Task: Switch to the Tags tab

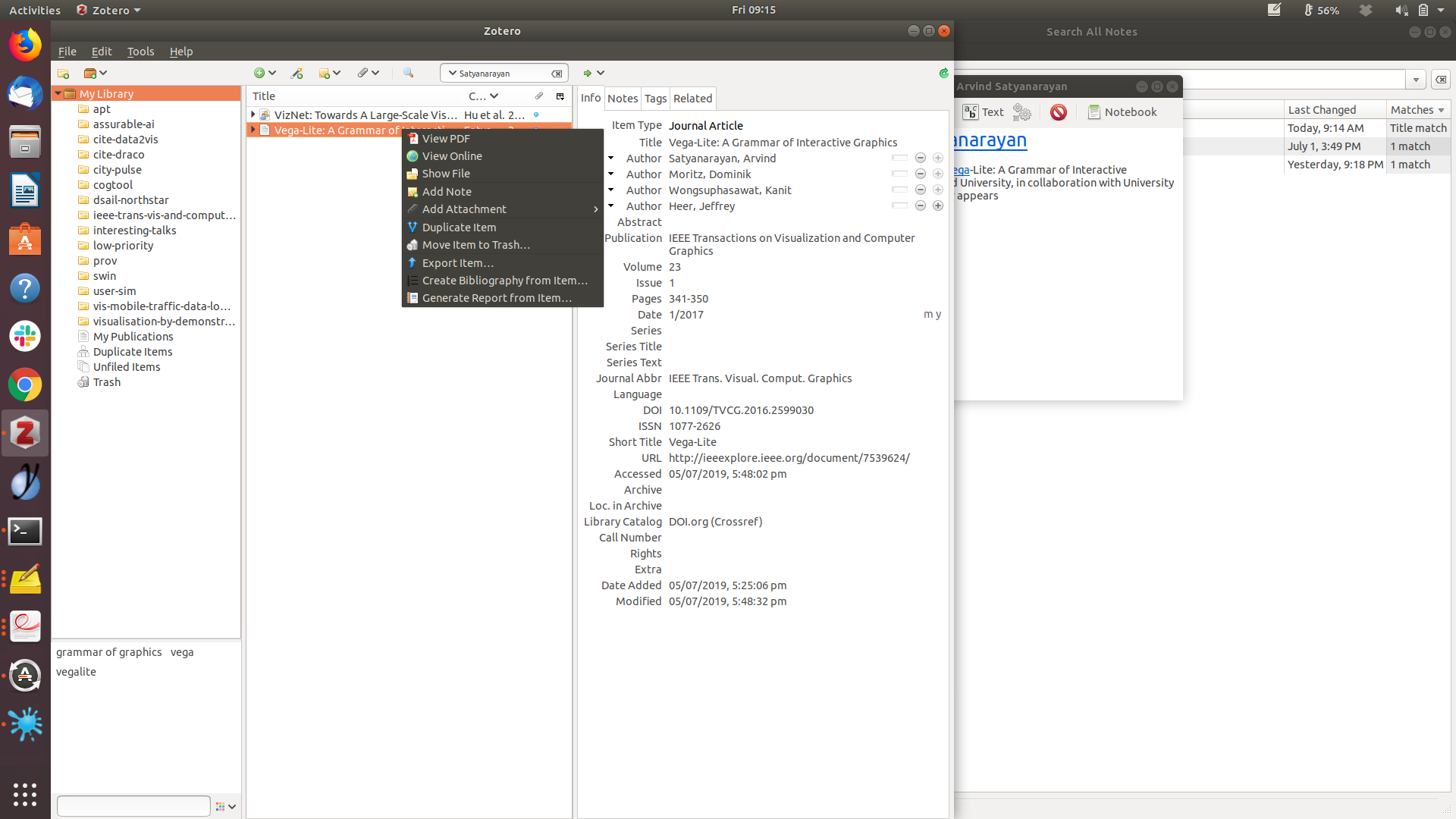Action: [x=655, y=99]
